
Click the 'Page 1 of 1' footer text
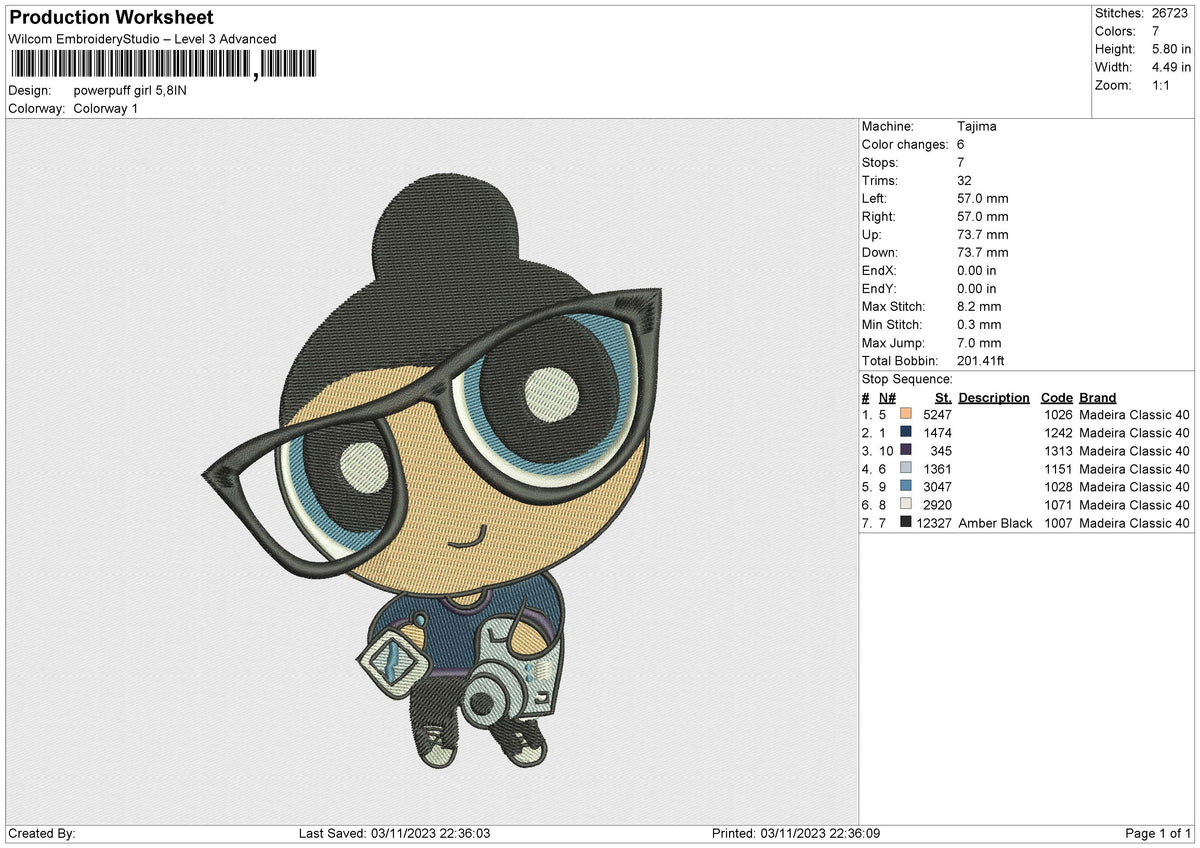click(x=1158, y=833)
